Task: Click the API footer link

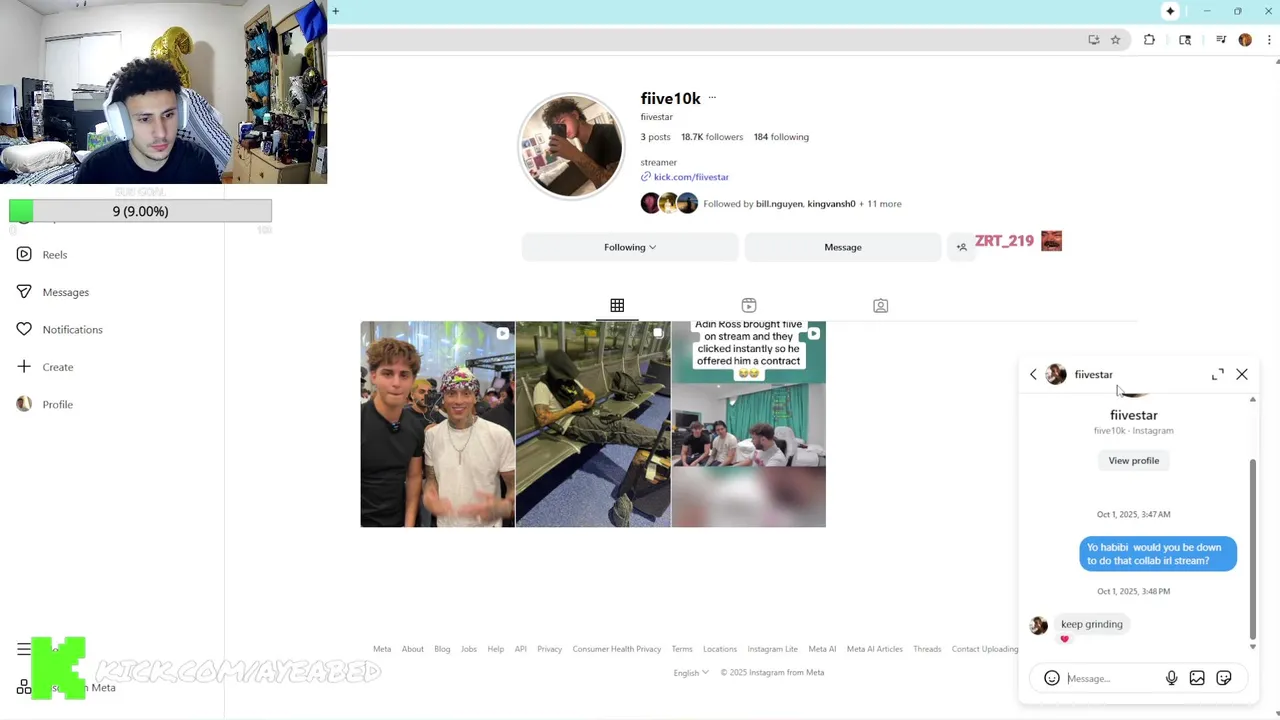Action: coord(521,649)
